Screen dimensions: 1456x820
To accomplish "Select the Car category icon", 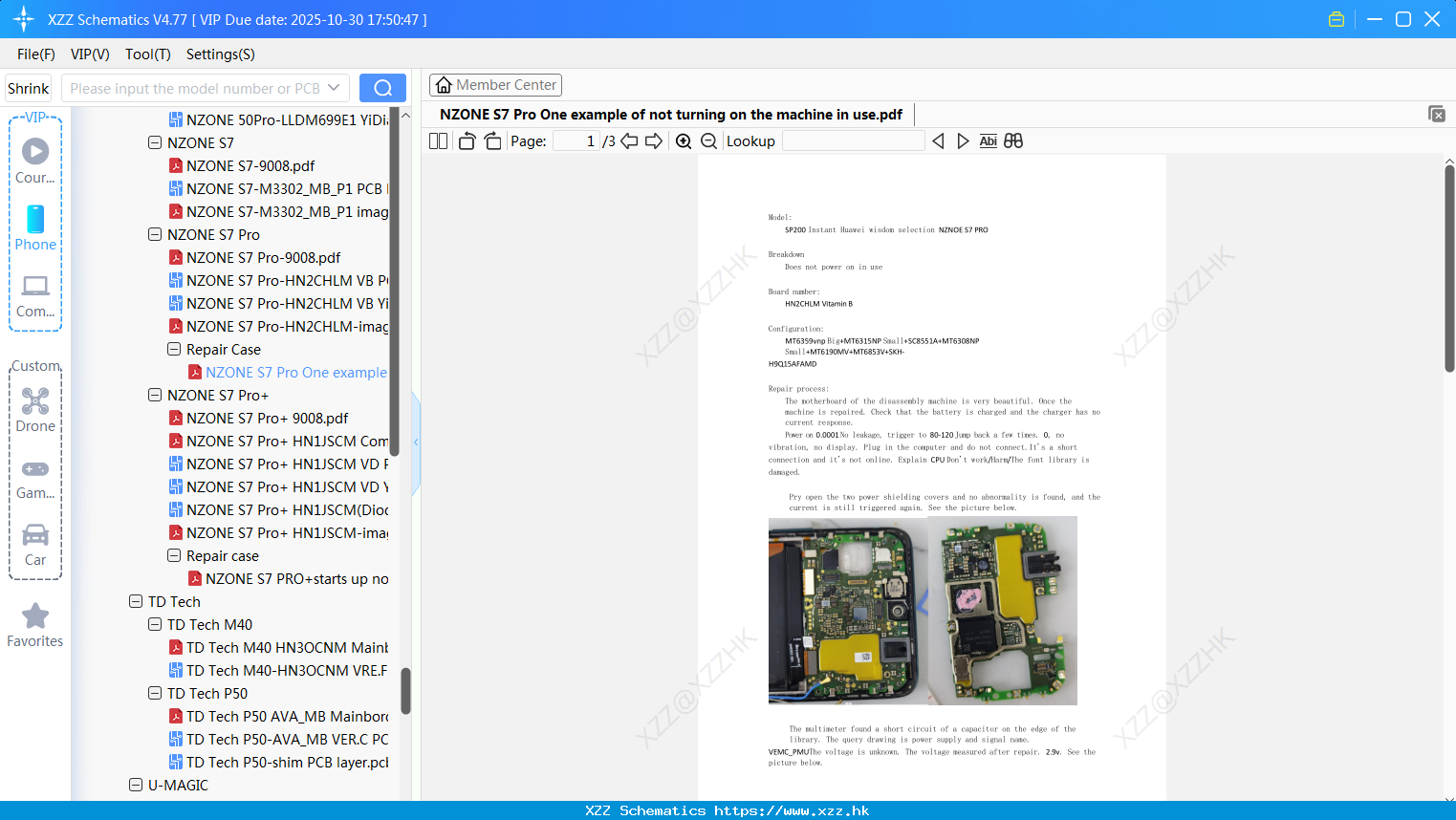I will (35, 544).
